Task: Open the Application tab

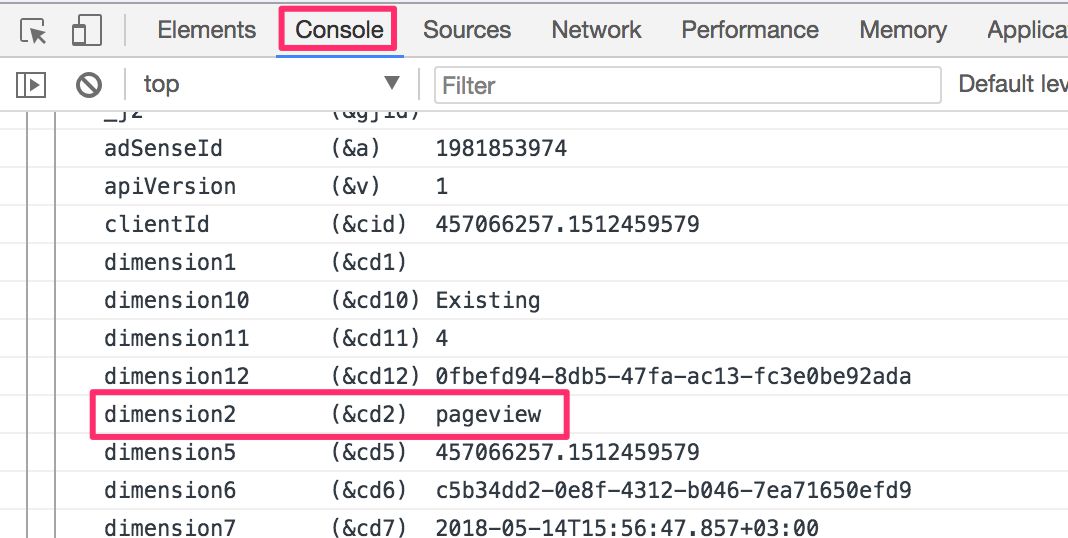Action: (x=1027, y=30)
